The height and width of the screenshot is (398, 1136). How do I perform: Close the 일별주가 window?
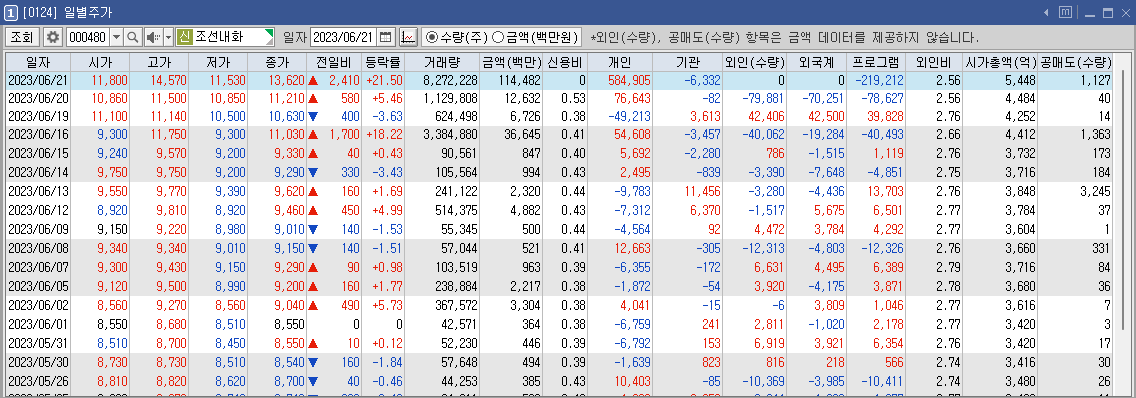click(1127, 12)
